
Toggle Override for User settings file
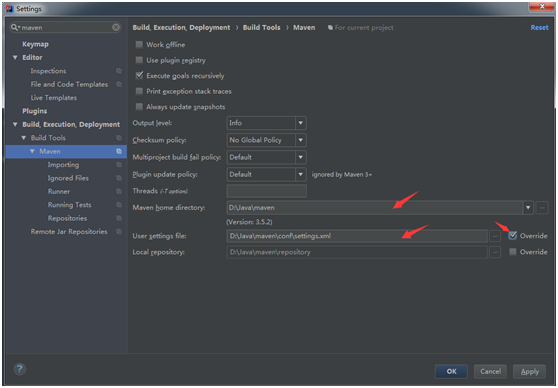[x=512, y=236]
